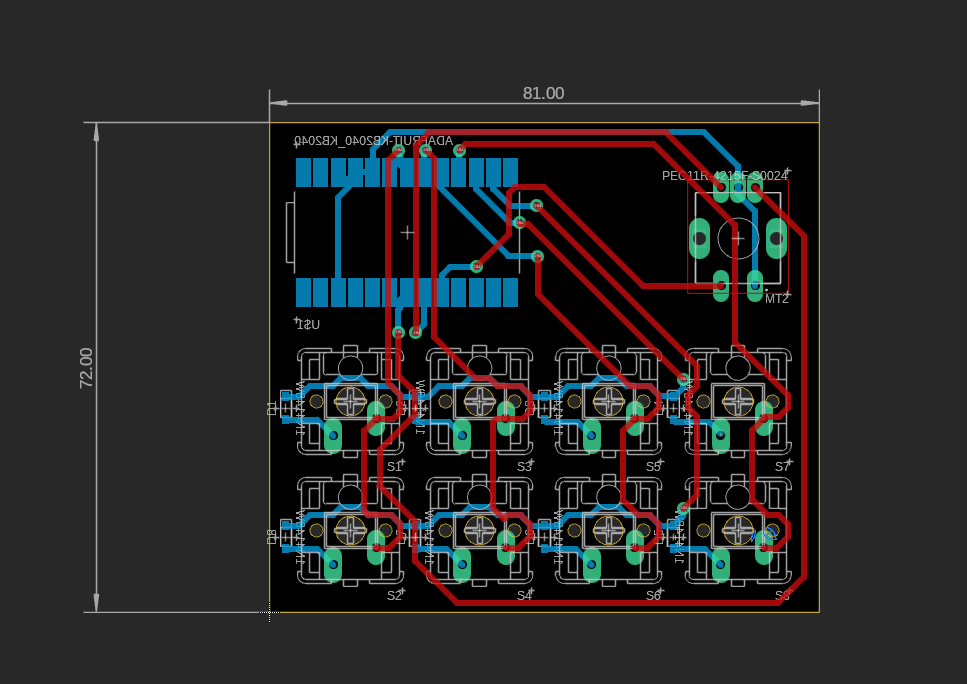Click the 81.00 width dimension label
Viewport: 967px width, 684px height.
click(543, 93)
